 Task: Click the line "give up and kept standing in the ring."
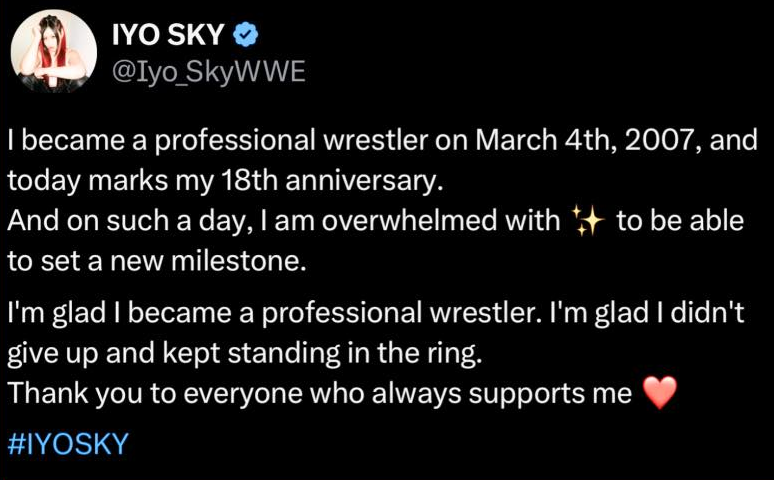click(x=245, y=354)
